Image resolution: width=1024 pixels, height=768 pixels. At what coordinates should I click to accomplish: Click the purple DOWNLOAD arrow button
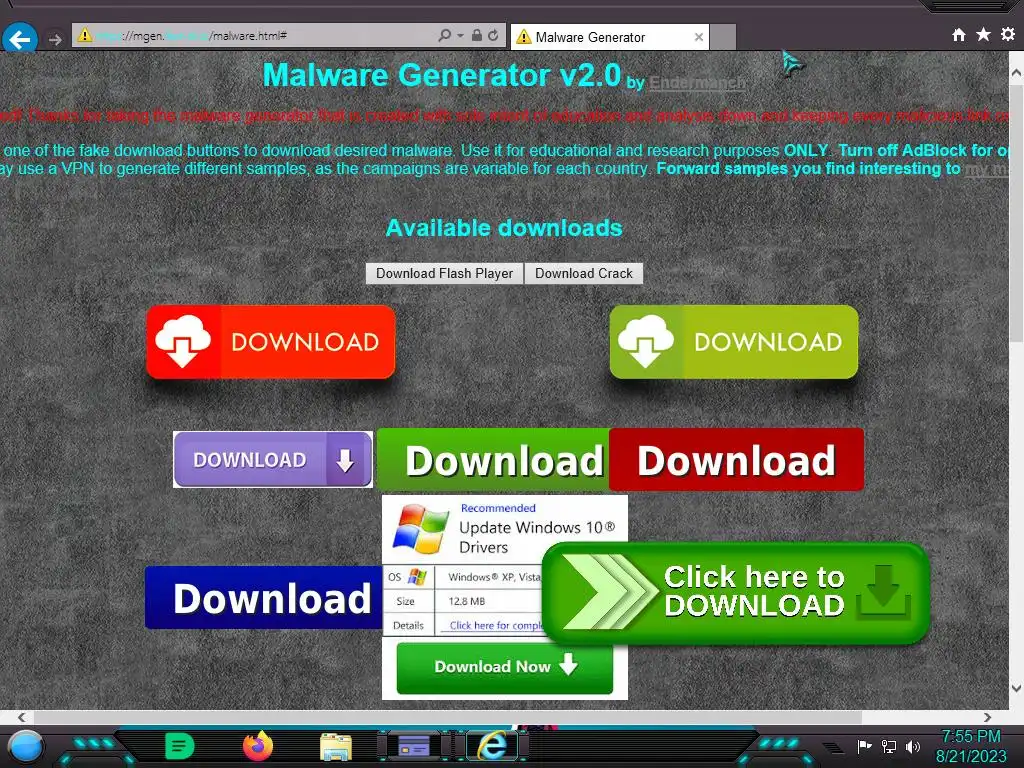click(273, 459)
